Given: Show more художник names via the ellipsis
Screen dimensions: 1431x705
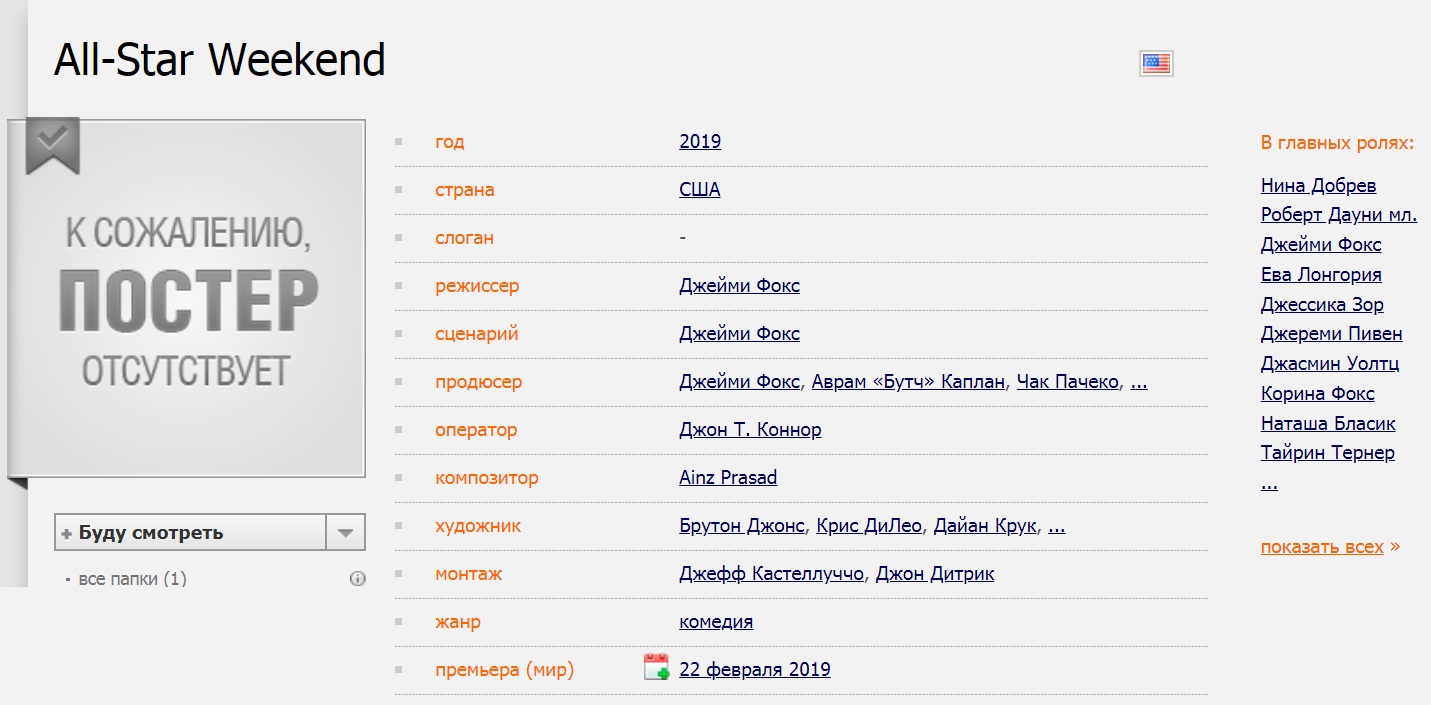Looking at the screenshot, I should click(1056, 526).
